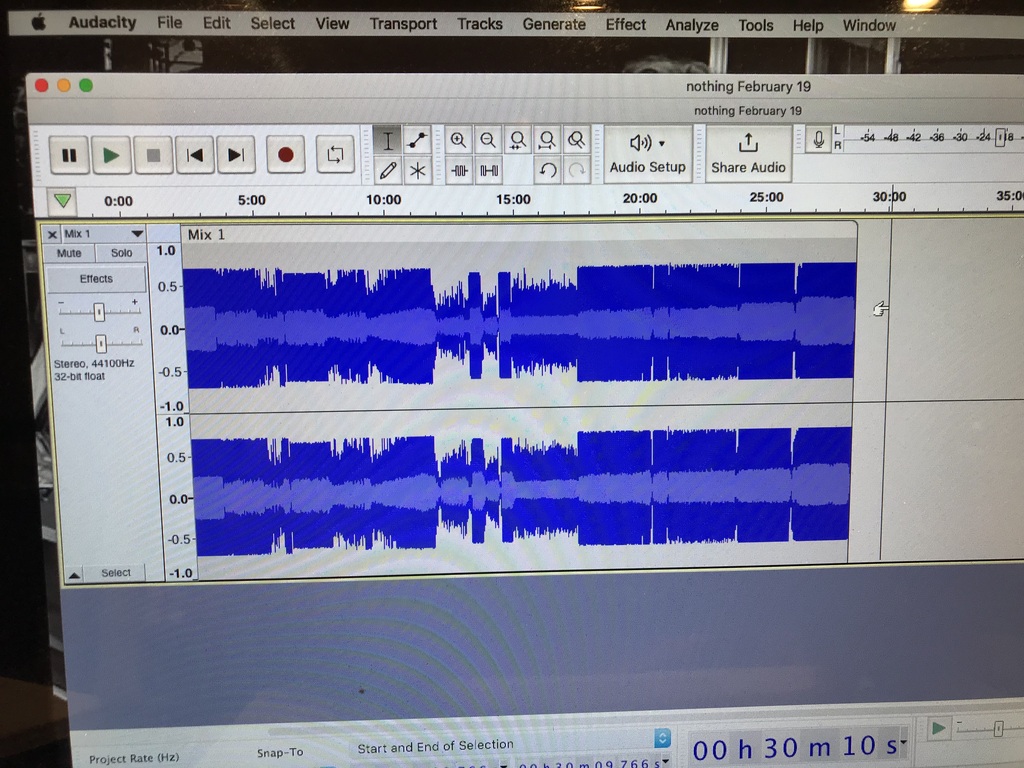Image resolution: width=1024 pixels, height=768 pixels.
Task: Open the Analyze menu
Action: click(692, 25)
